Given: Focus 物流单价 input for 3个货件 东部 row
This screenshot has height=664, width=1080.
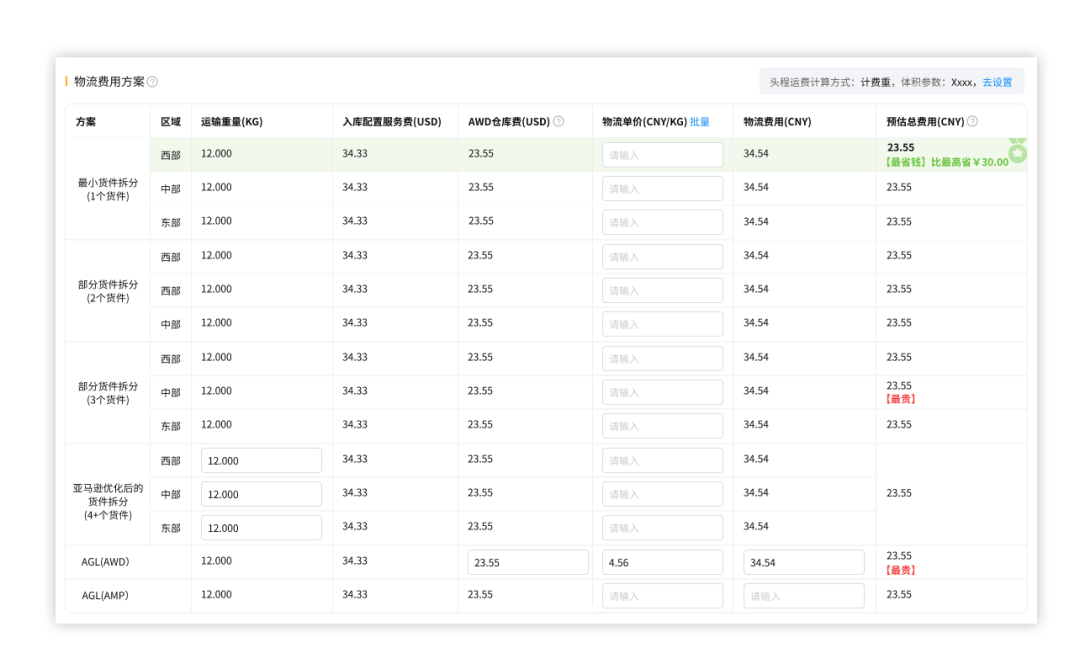Looking at the screenshot, I should pyautogui.click(x=662, y=426).
